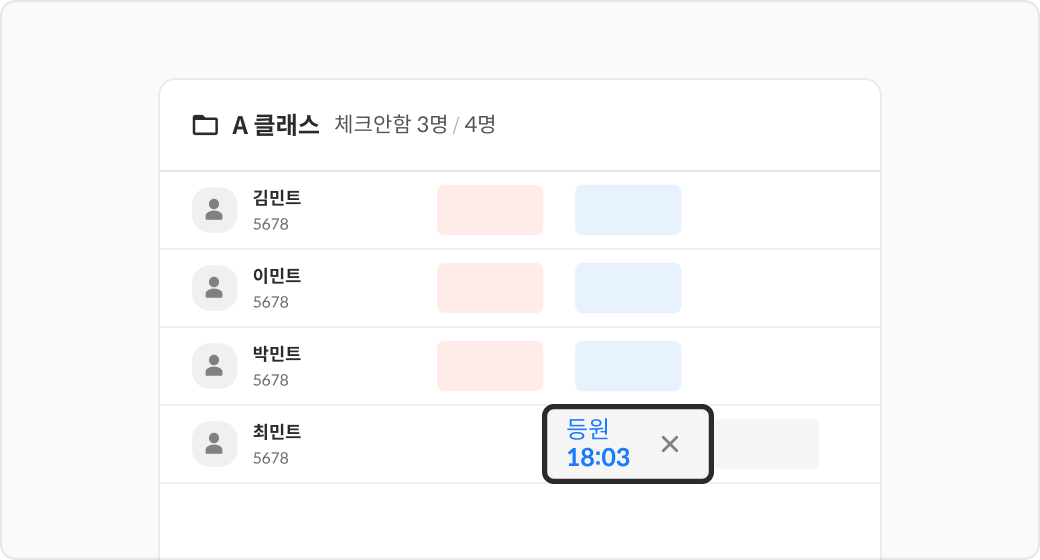Screen dimensions: 1040x560
Task: Click 박민트's profile avatar icon
Action: [214, 366]
